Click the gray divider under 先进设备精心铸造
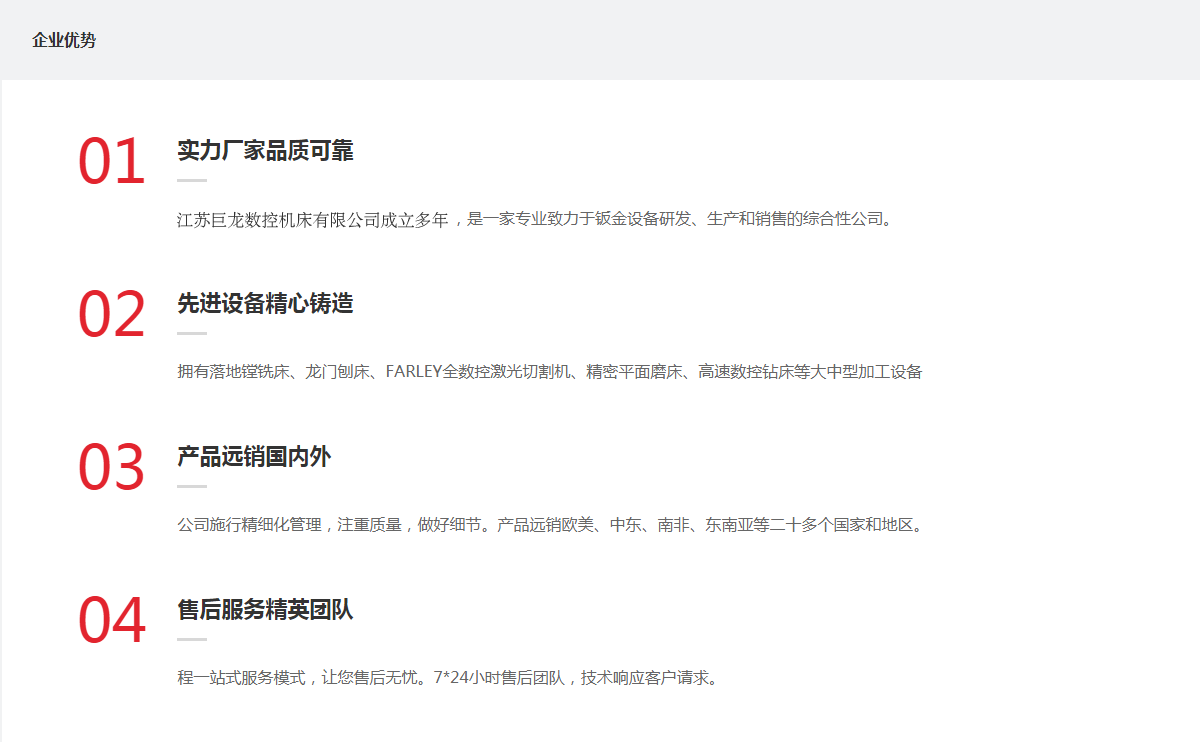 point(192,334)
